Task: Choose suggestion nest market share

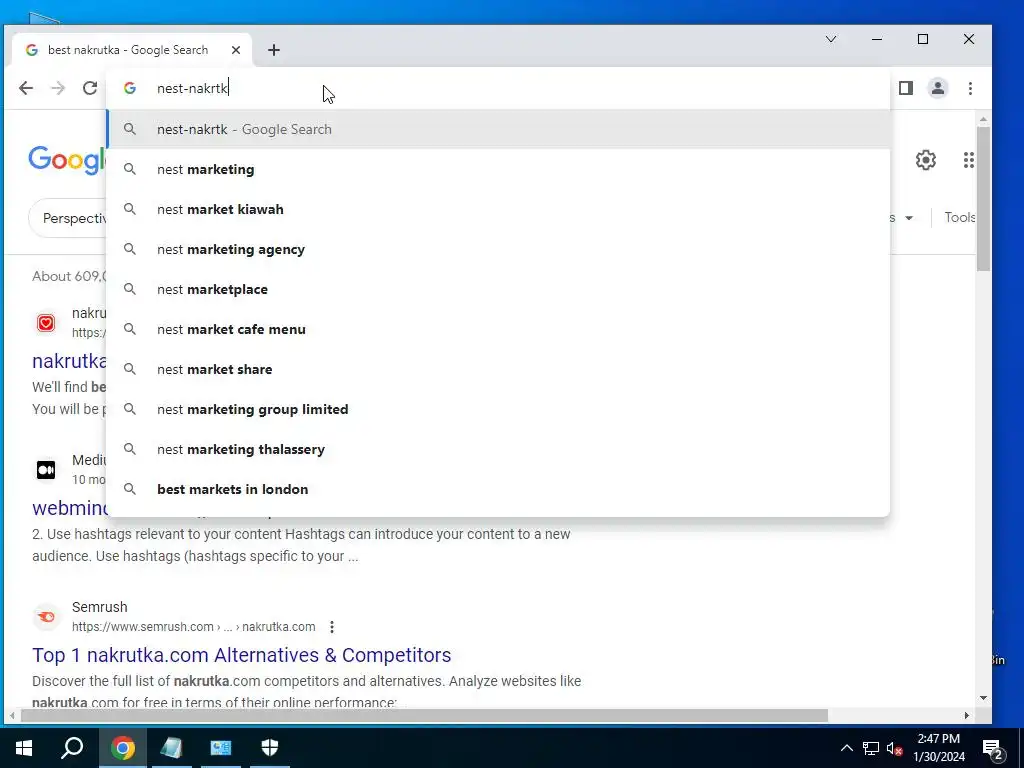Action: click(498, 369)
